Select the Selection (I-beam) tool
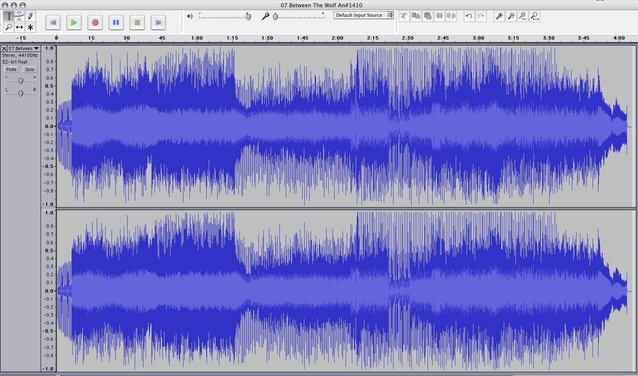The height and width of the screenshot is (376, 638). (9, 16)
